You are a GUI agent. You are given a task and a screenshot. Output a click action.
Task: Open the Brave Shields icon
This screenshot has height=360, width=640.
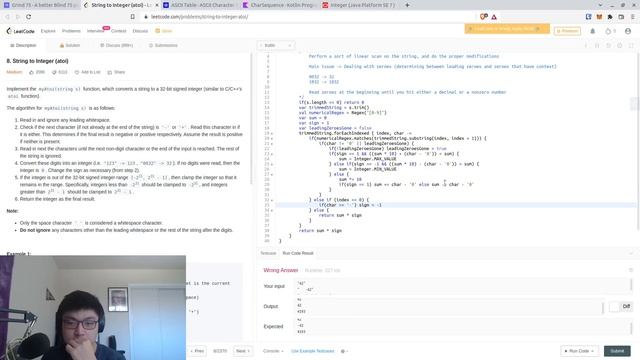pos(483,17)
